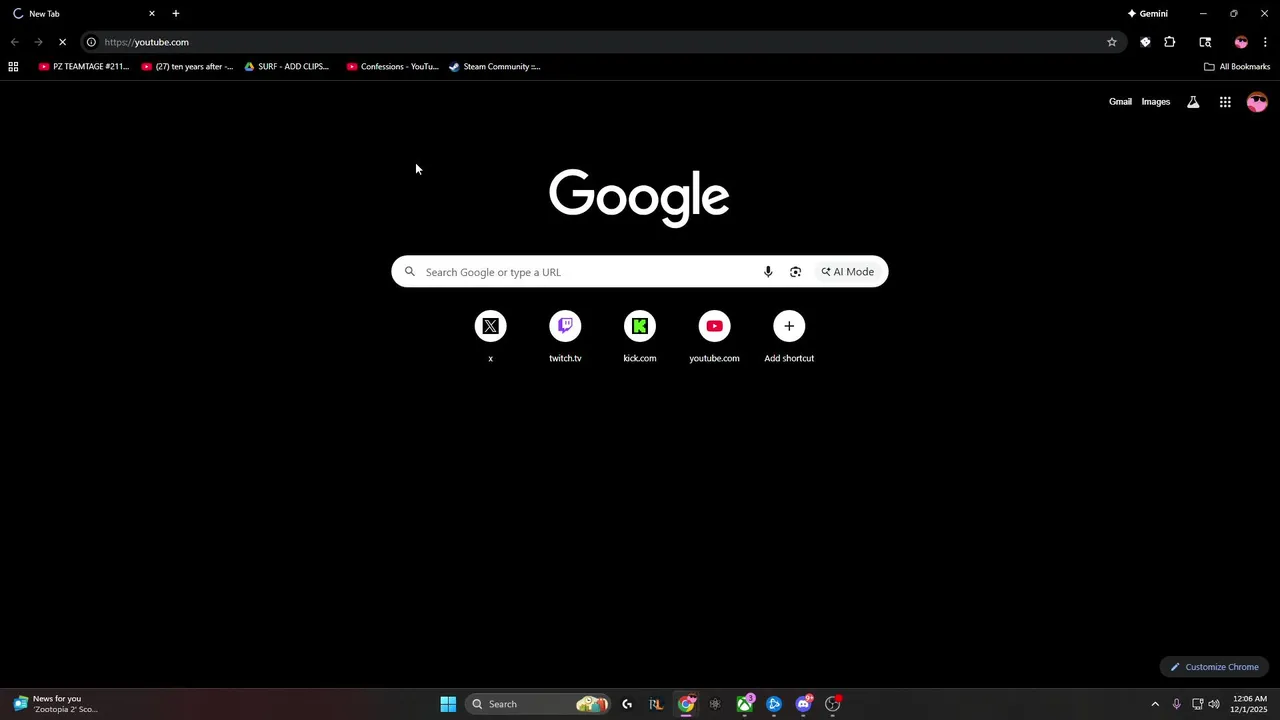Close the New Tab tab
The width and height of the screenshot is (1280, 720).
[152, 14]
